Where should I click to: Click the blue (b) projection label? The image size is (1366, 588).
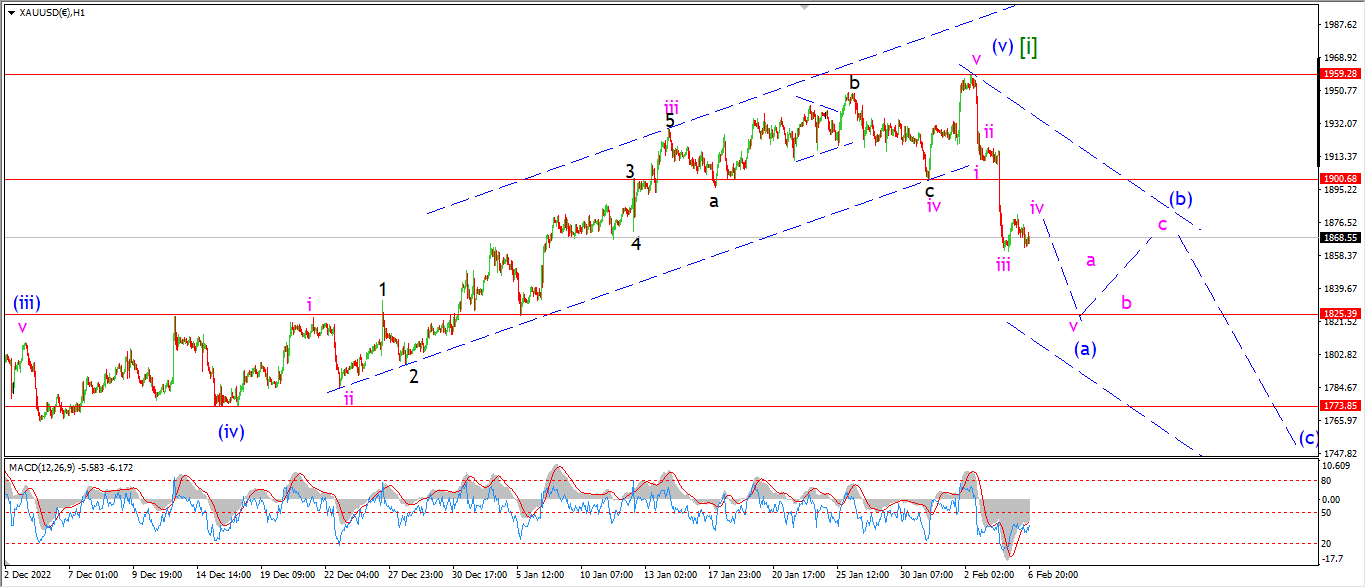pos(1181,198)
